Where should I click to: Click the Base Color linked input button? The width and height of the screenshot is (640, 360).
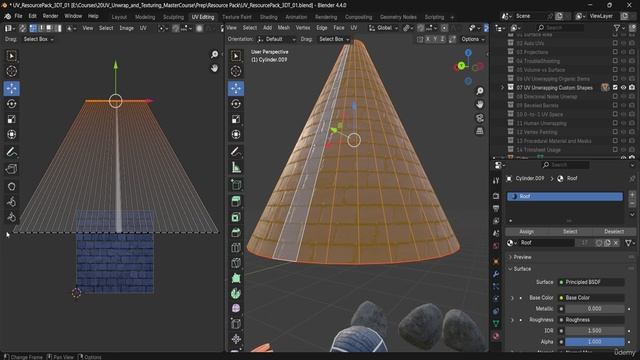click(591, 298)
